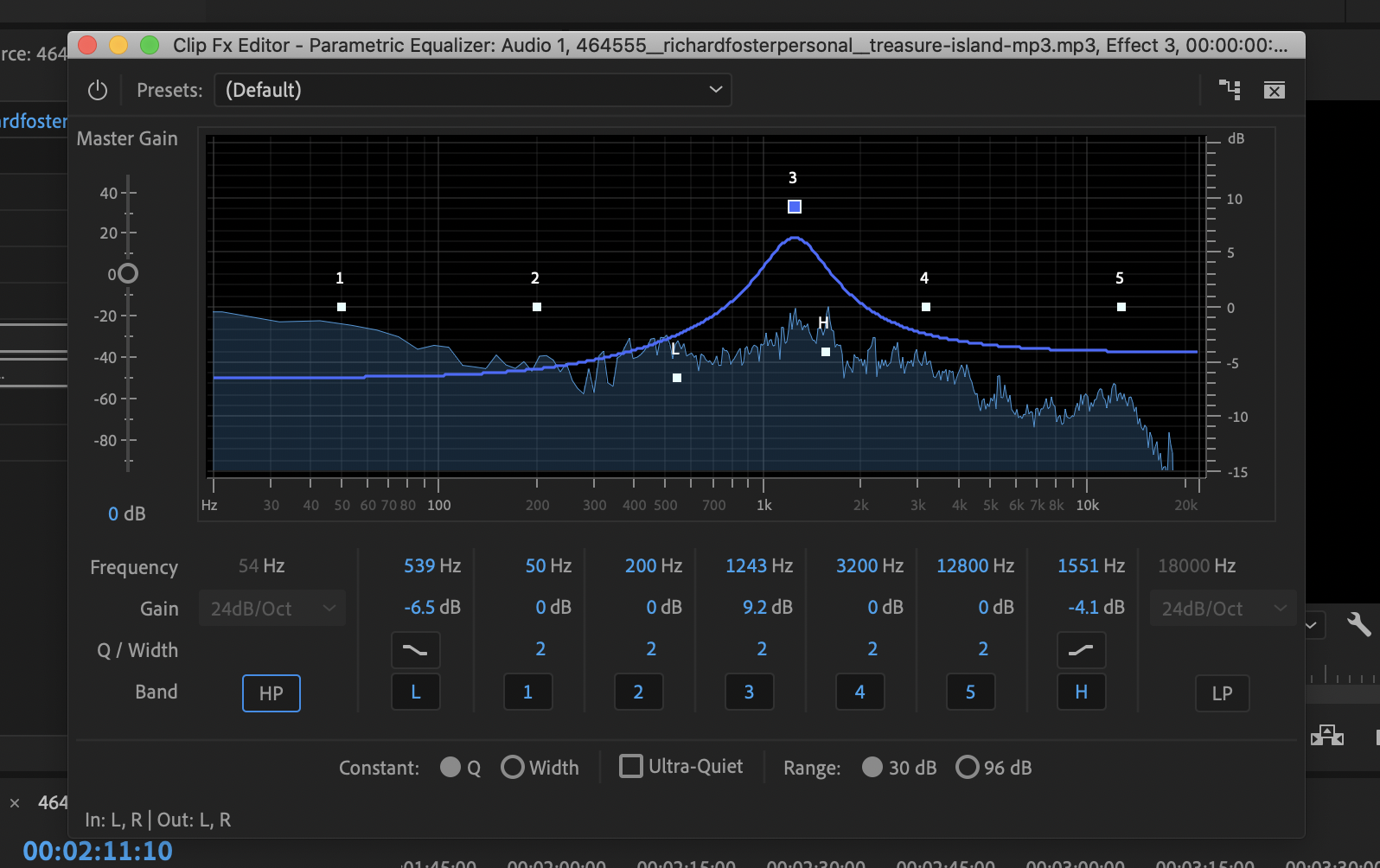1380x868 pixels.
Task: Select the H shelf control point
Action: (826, 352)
